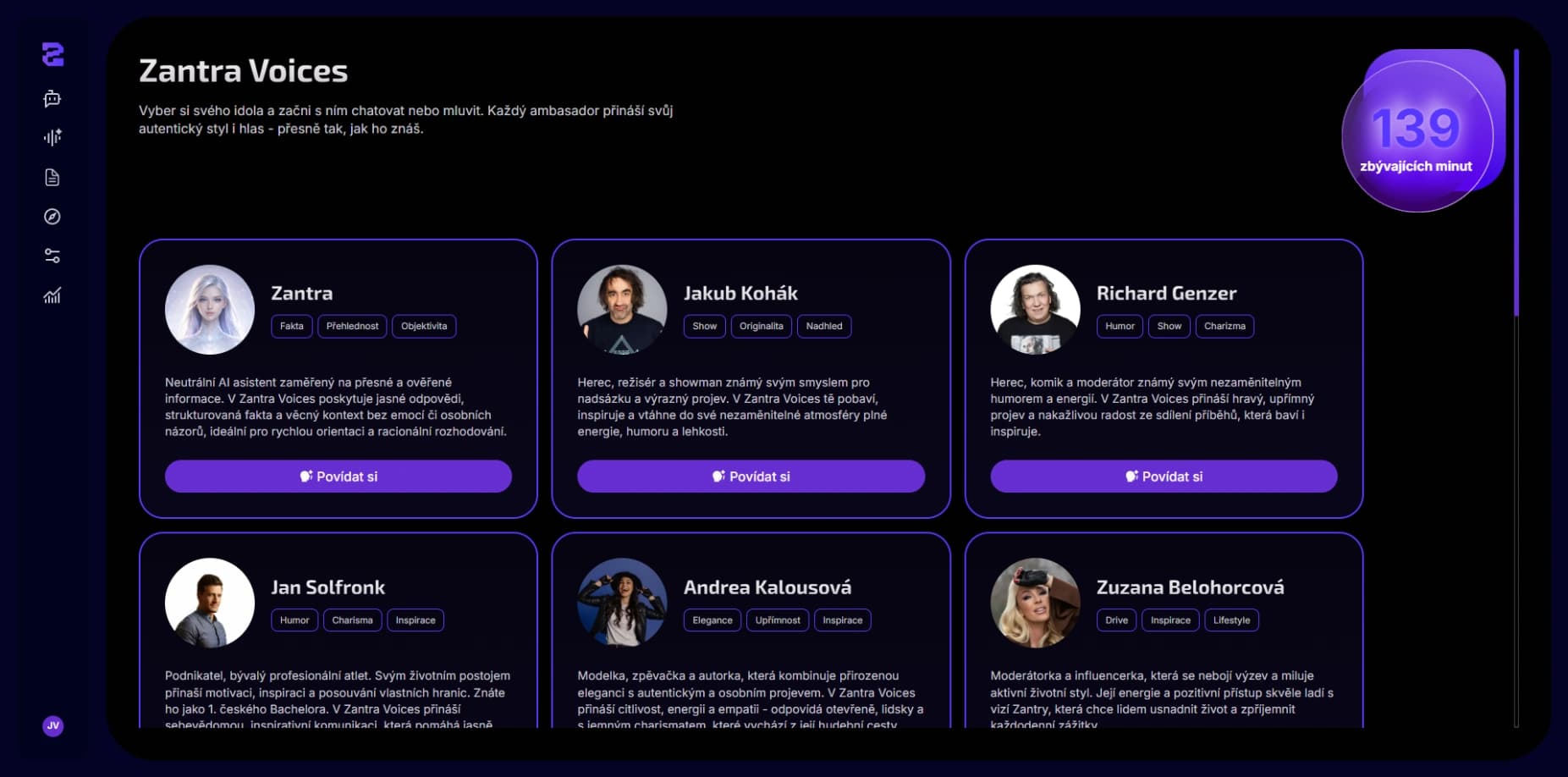Toggle the Upřímnost tag on Andrea Kalousová's card
This screenshot has height=777, width=1568.
point(778,620)
